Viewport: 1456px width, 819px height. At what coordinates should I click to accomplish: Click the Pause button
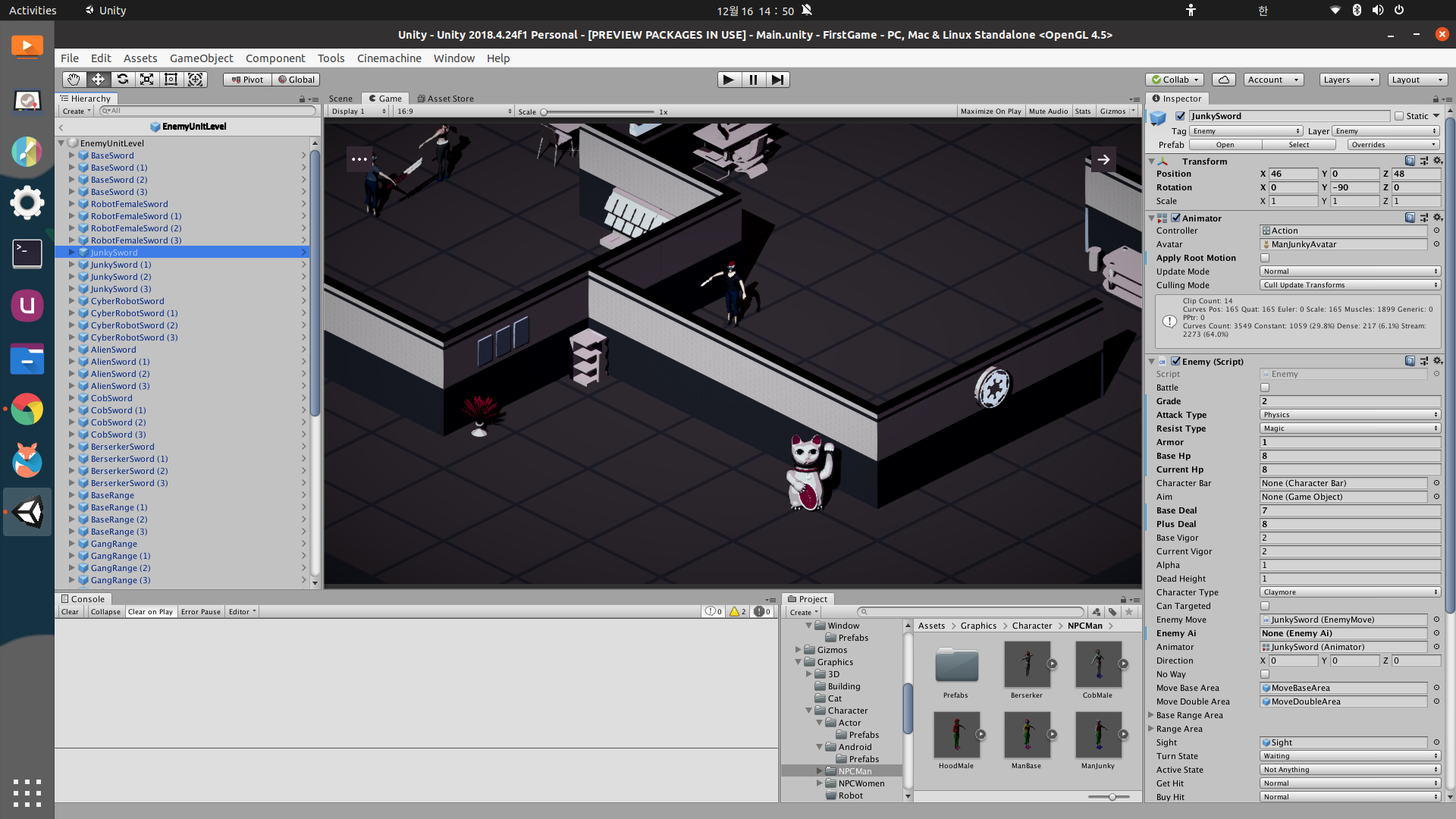click(x=753, y=80)
